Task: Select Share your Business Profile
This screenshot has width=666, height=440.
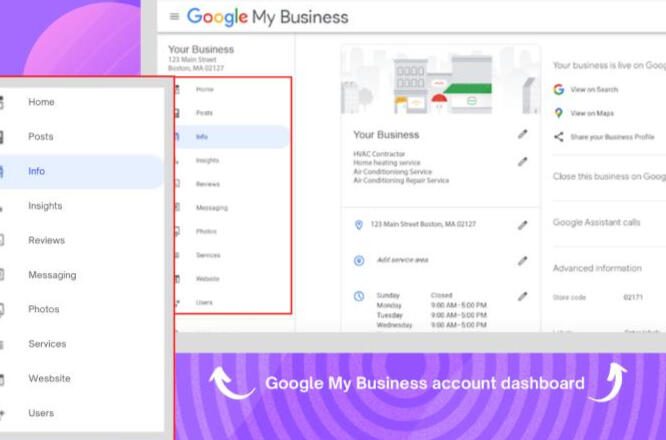Action: tap(612, 137)
